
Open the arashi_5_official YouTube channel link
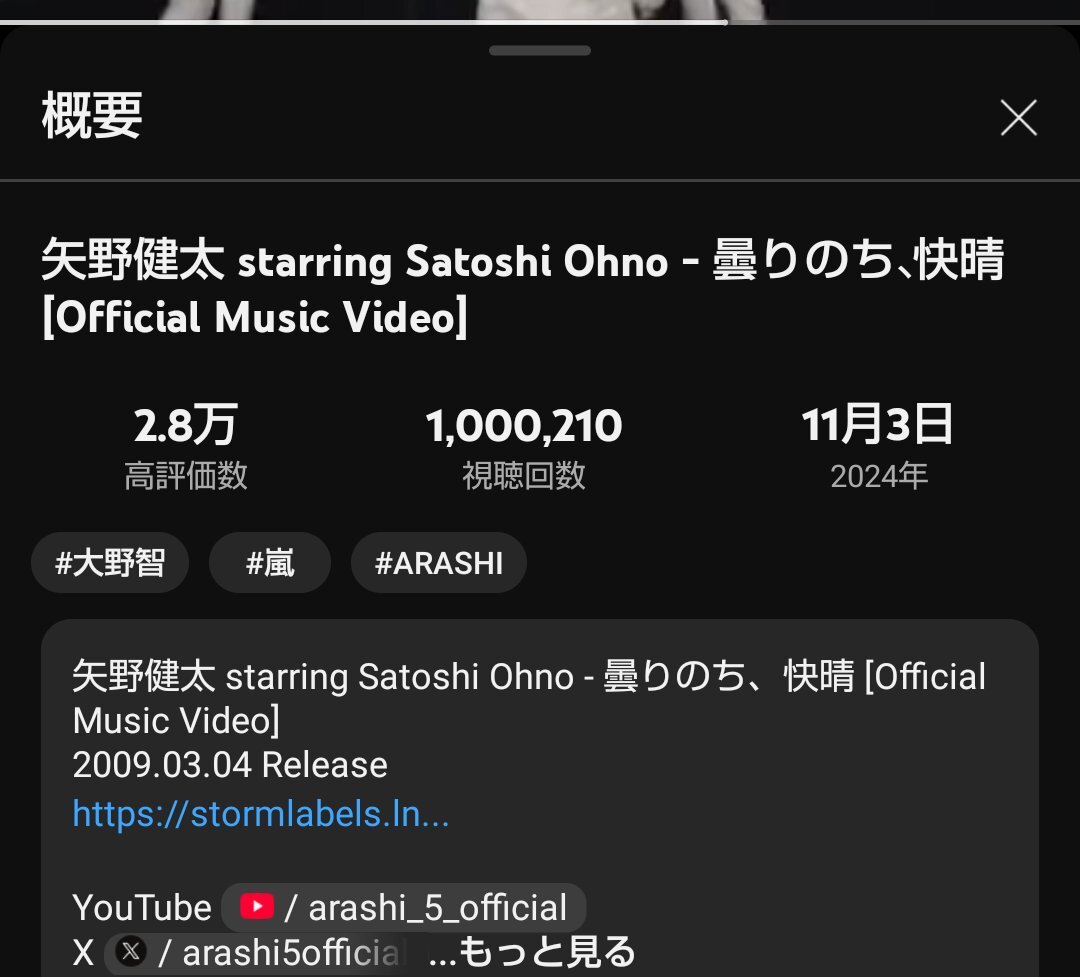404,907
